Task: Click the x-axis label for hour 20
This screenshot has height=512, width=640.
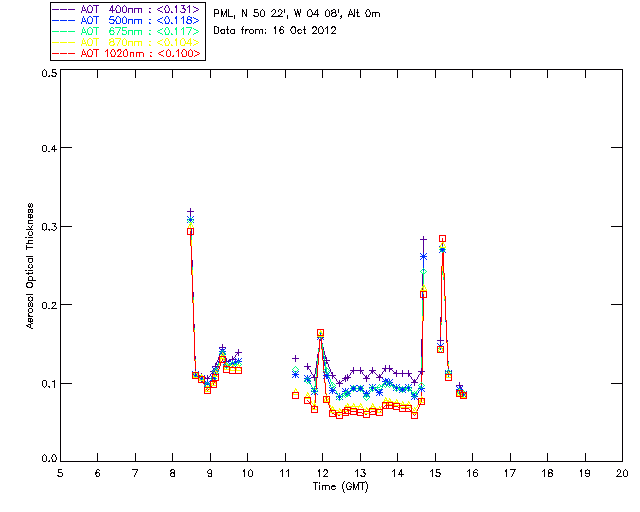Action: (x=622, y=473)
